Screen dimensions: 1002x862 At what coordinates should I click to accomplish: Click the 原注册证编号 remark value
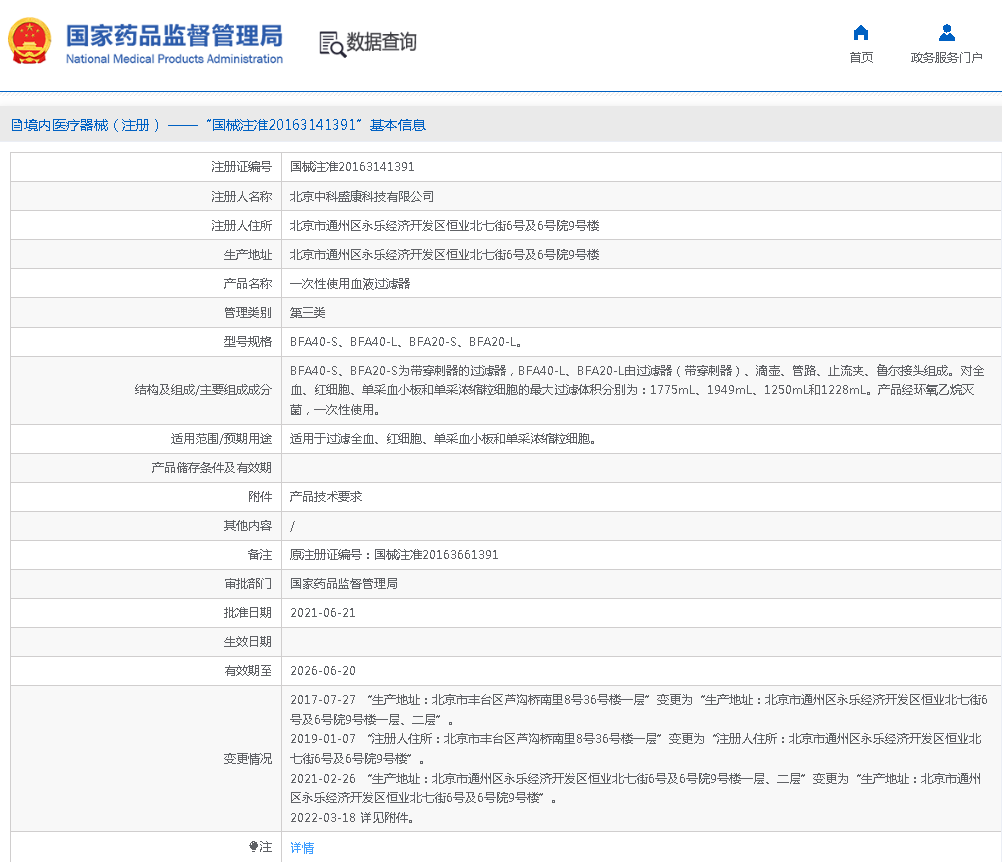pos(393,555)
